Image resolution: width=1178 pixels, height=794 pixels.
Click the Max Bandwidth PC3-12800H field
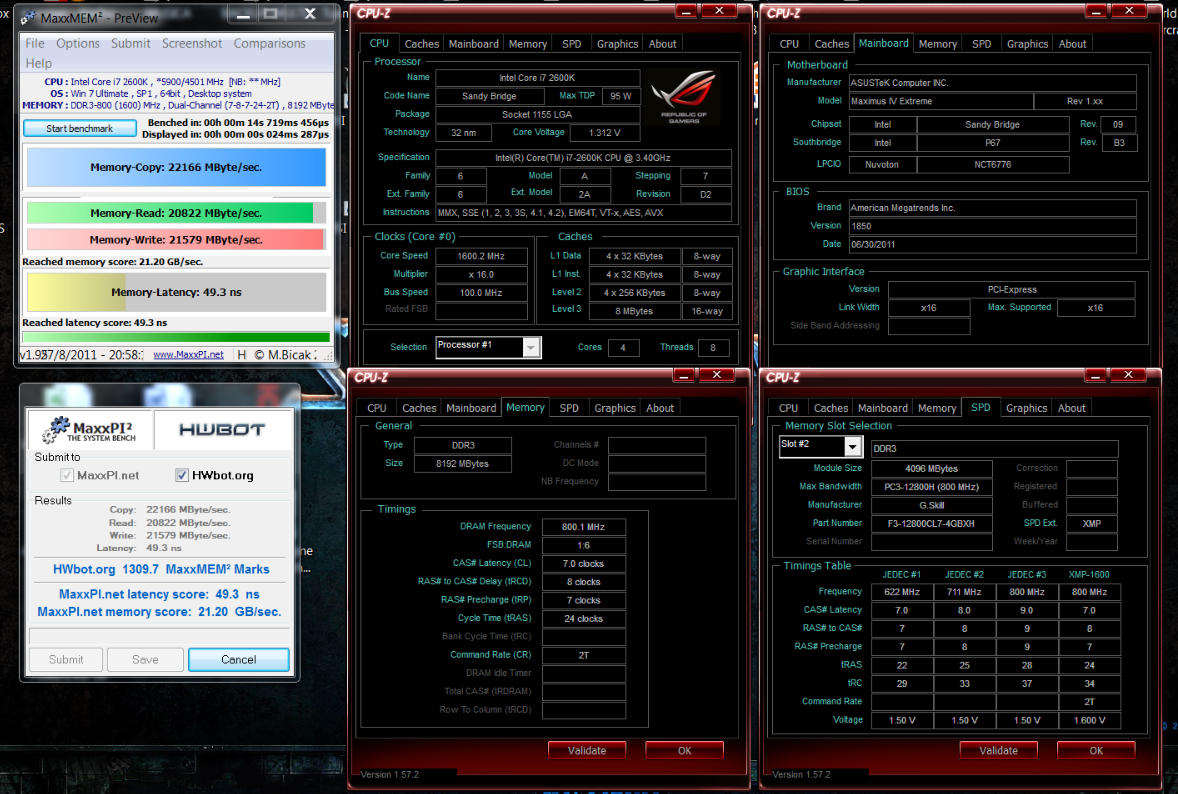[931, 487]
